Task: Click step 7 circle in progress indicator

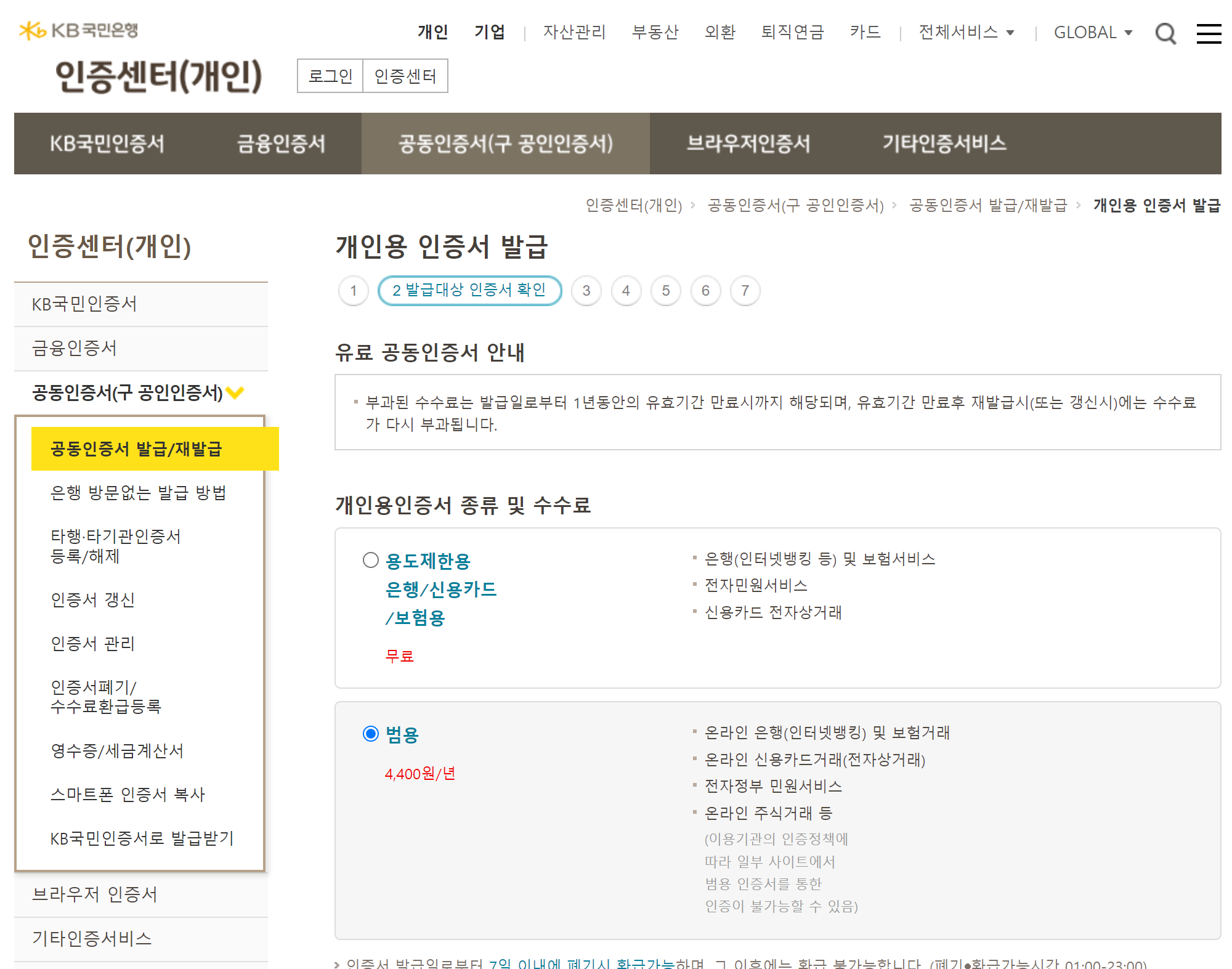Action: coord(745,291)
